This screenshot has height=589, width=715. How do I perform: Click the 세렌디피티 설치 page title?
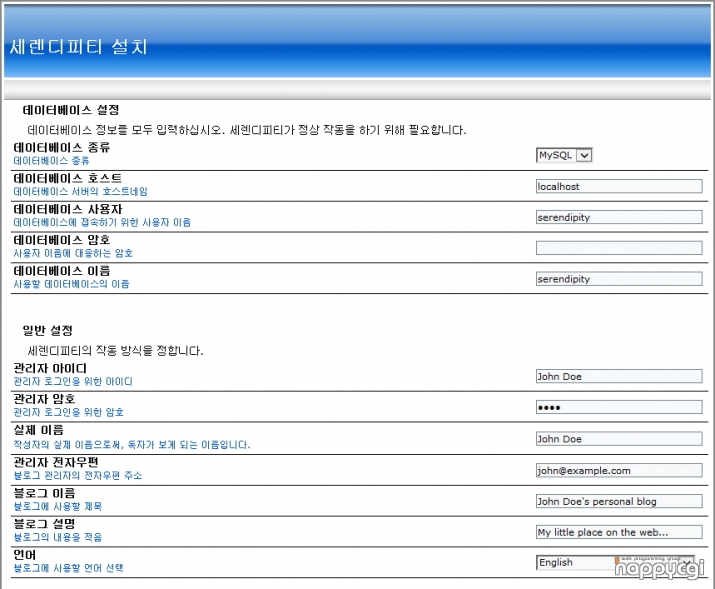pyautogui.click(x=78, y=47)
